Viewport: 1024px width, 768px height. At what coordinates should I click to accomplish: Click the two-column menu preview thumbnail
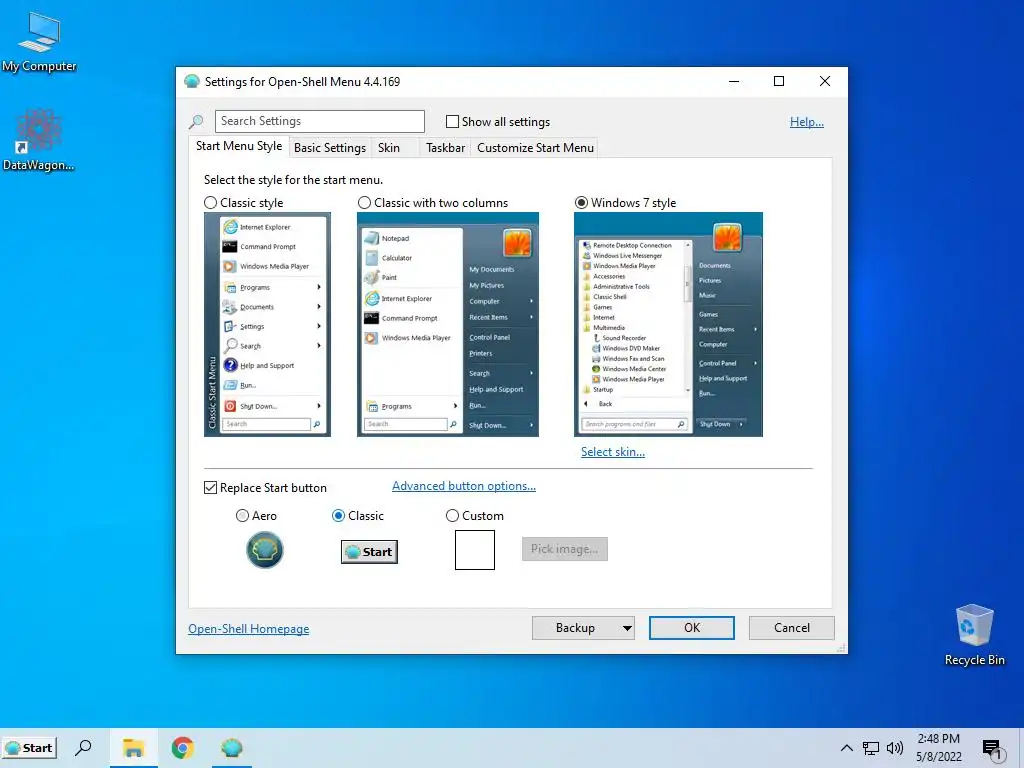pyautogui.click(x=448, y=324)
